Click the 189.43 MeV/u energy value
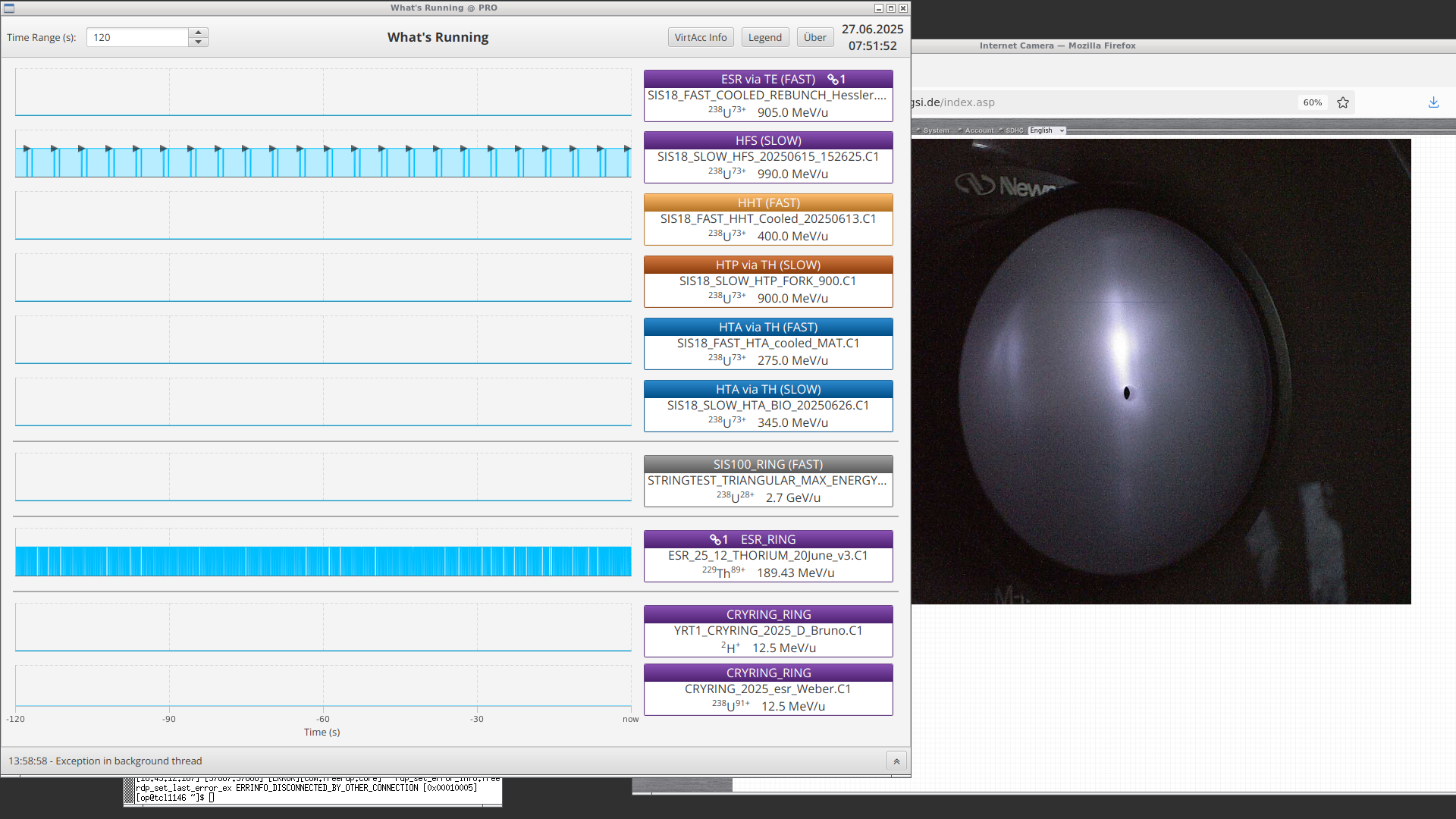Image resolution: width=1456 pixels, height=819 pixels. (795, 573)
